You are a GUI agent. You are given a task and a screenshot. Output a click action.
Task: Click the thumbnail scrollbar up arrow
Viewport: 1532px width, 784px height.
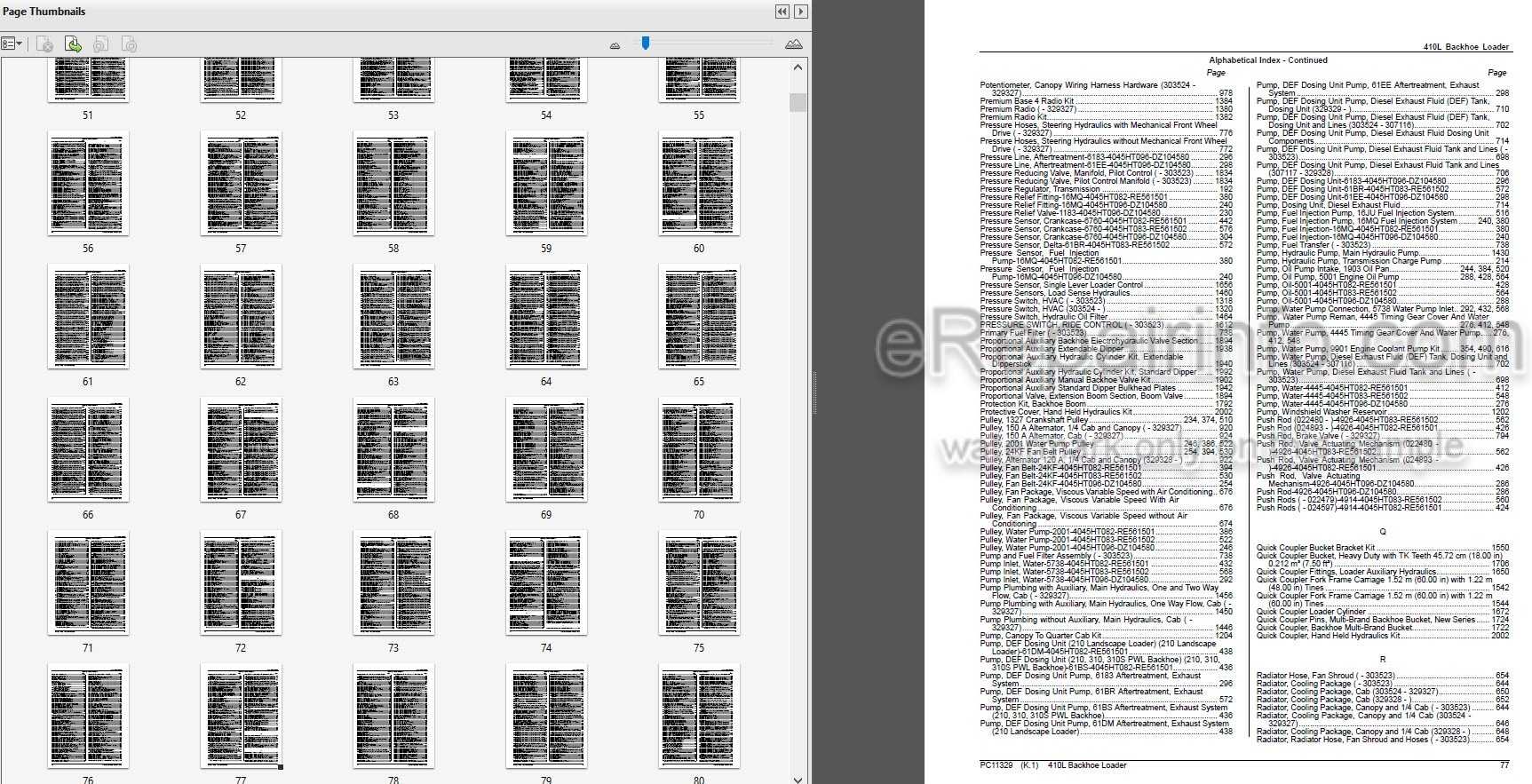tap(798, 67)
